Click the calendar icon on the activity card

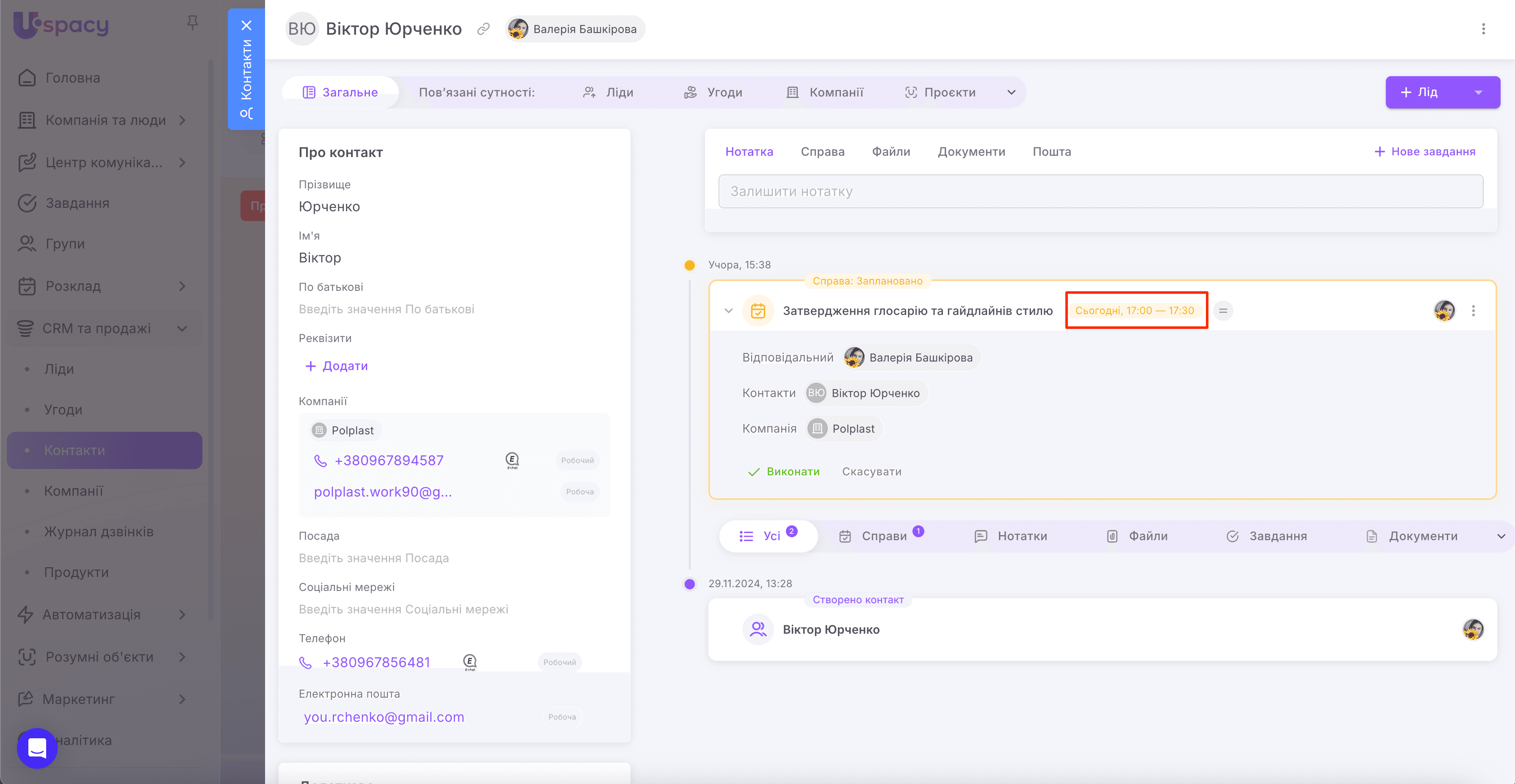pyautogui.click(x=758, y=311)
